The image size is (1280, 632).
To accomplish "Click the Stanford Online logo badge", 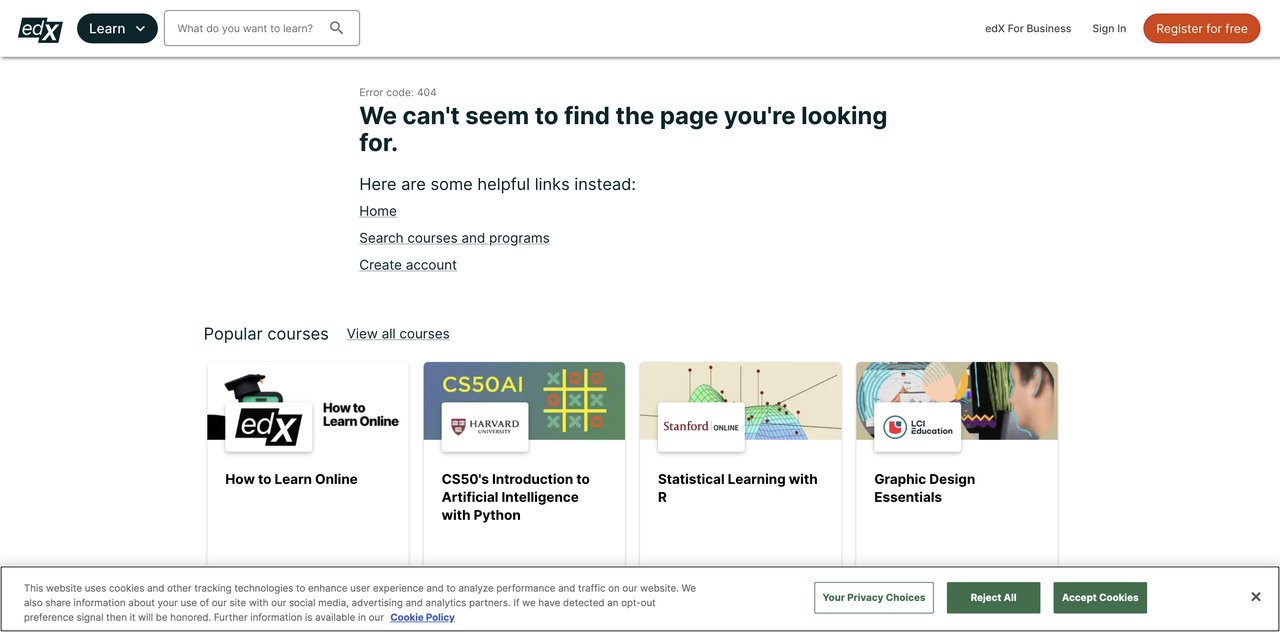I will click(701, 427).
